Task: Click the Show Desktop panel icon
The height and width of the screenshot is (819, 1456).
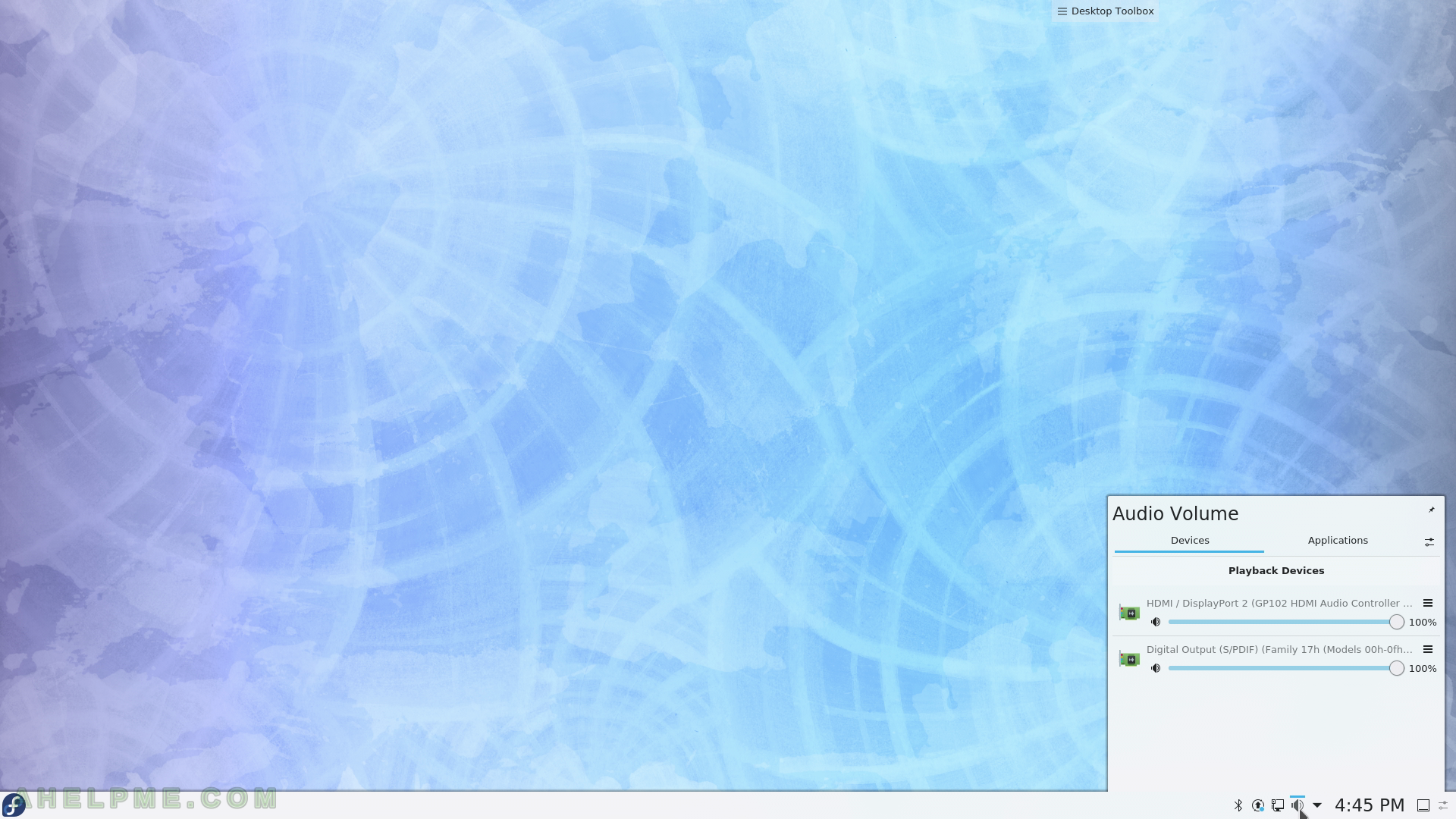Action: [1423, 805]
